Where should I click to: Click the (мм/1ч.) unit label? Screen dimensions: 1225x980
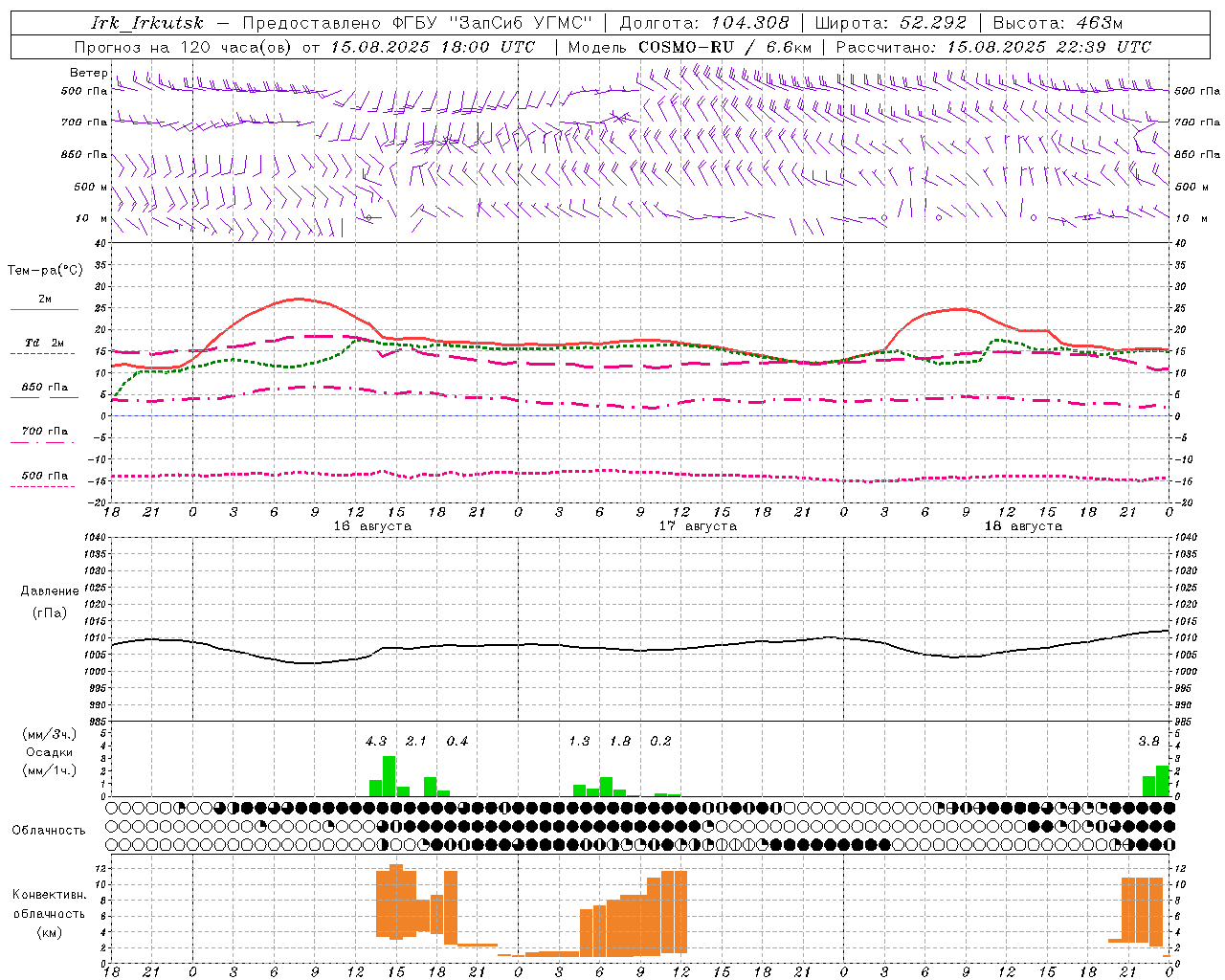click(50, 770)
